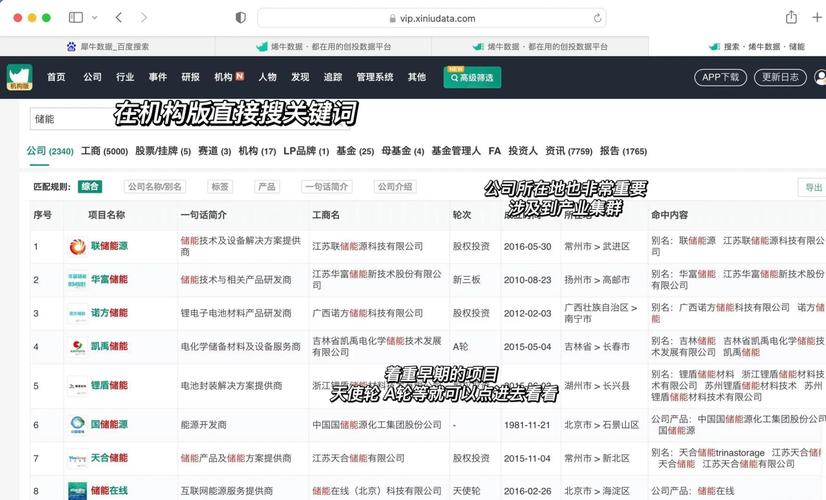This screenshot has width=826, height=500.
Task: Select the LP品牌 (1) results tab
Action: tap(306, 151)
